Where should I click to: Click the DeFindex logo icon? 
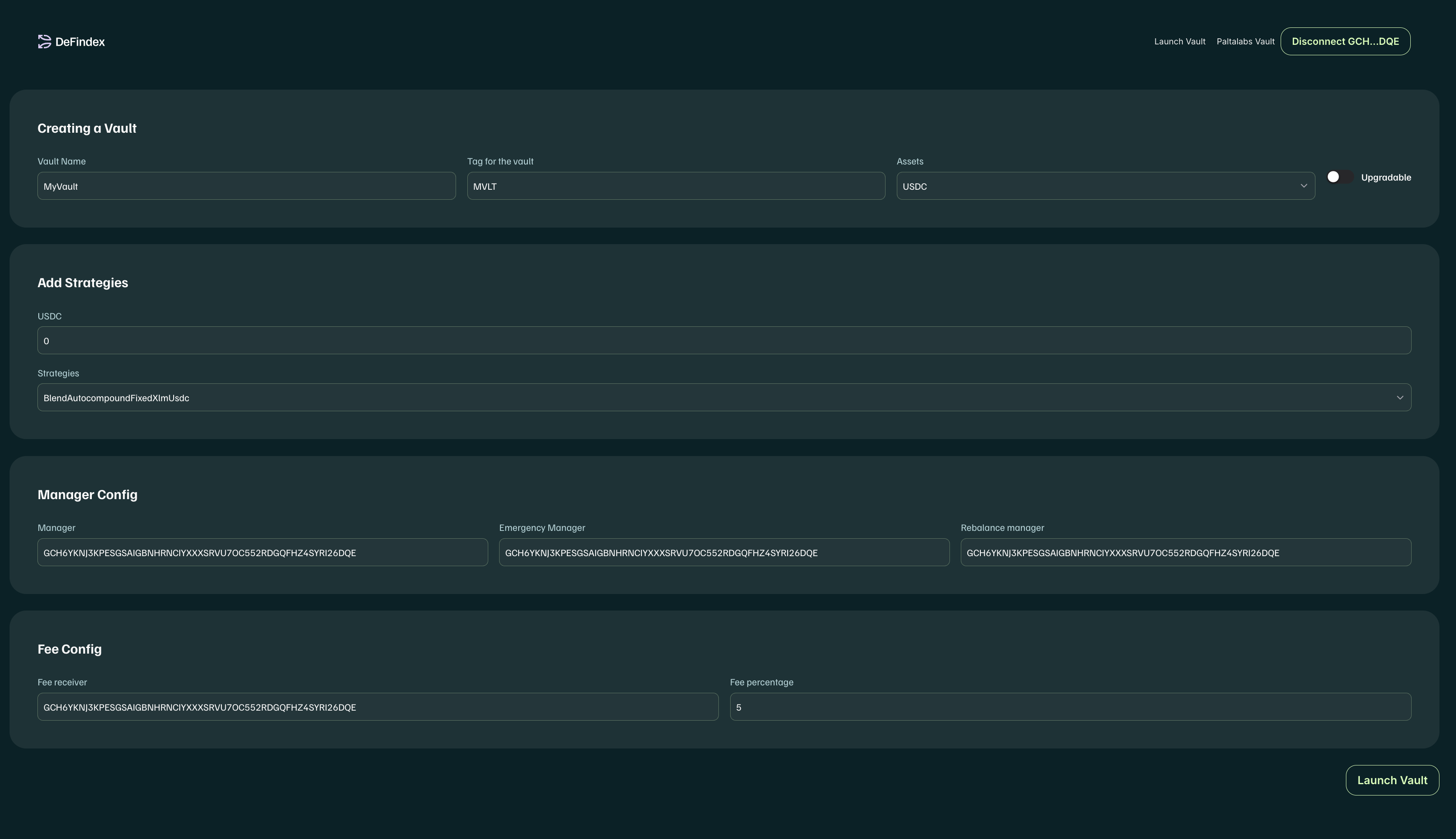44,41
